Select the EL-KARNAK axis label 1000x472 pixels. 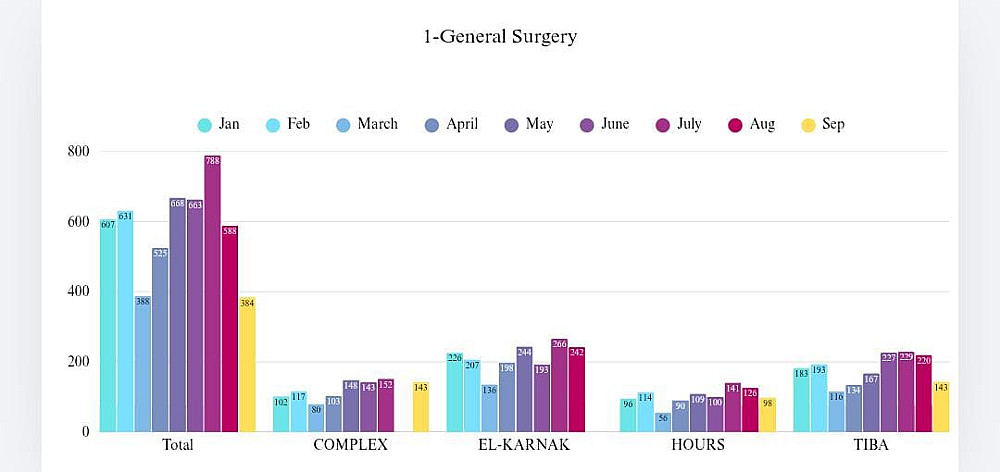click(524, 445)
